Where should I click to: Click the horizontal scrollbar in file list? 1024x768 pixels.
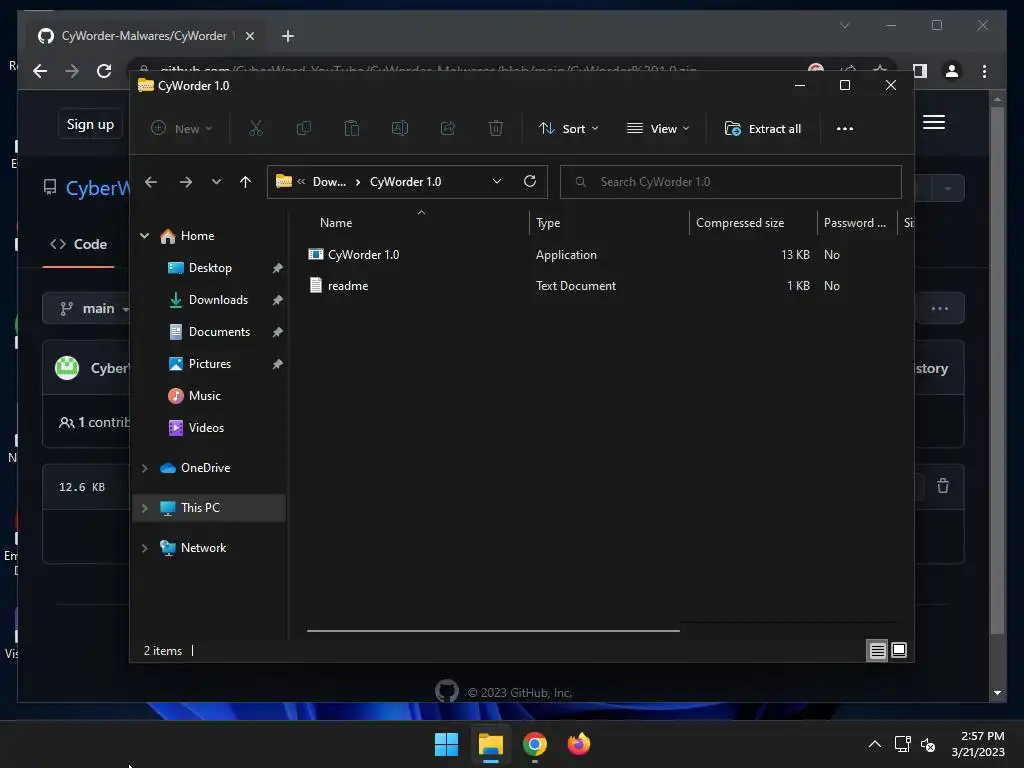(493, 631)
